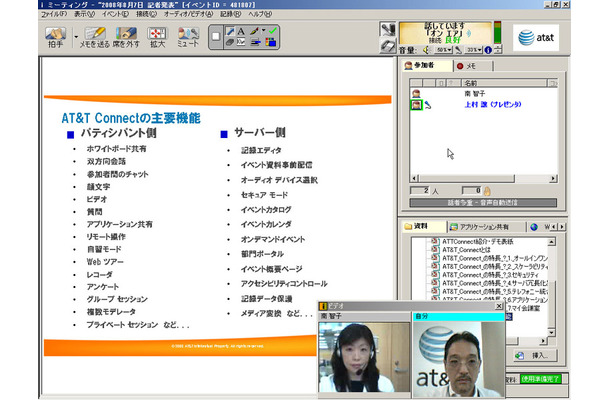Click the microphone level icon

pos(459,50)
